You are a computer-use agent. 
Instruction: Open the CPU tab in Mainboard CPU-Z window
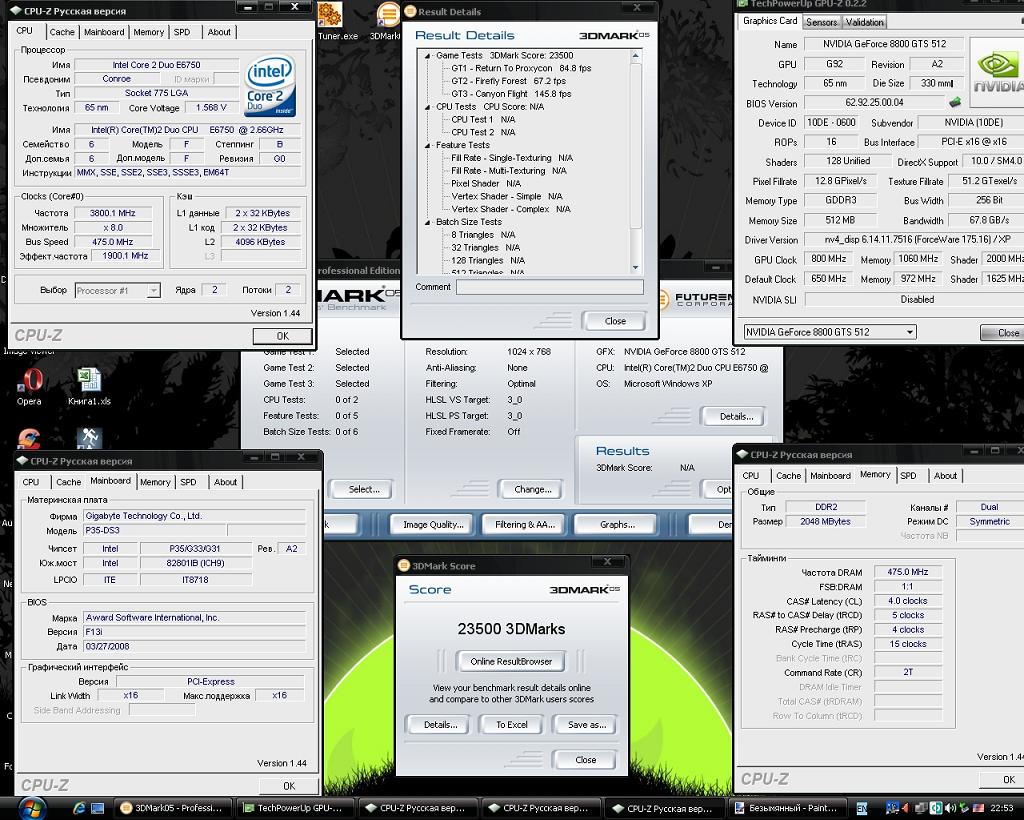(x=31, y=482)
